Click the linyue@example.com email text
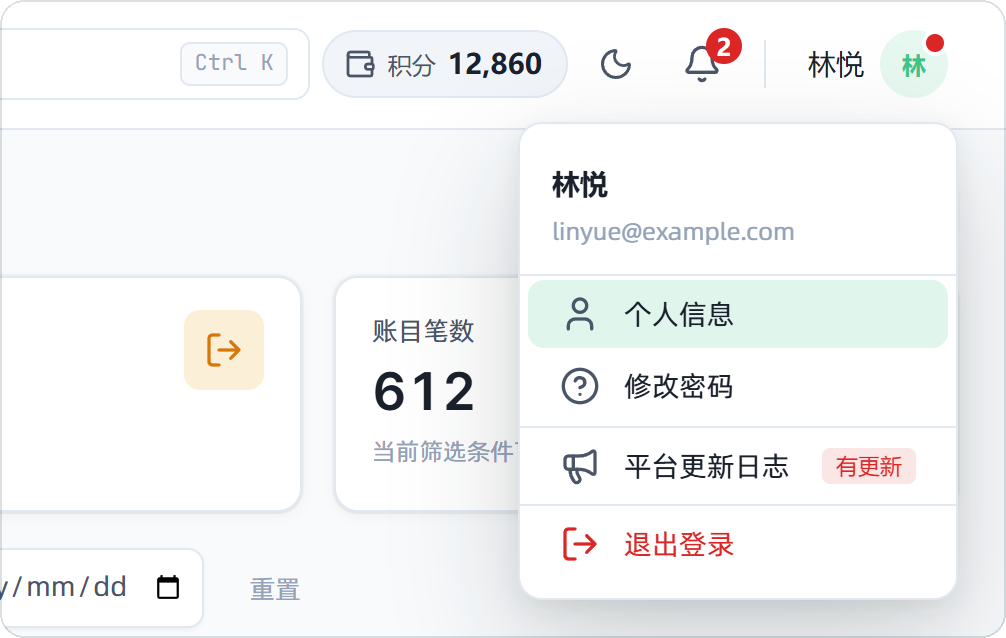This screenshot has height=638, width=1006. (674, 232)
